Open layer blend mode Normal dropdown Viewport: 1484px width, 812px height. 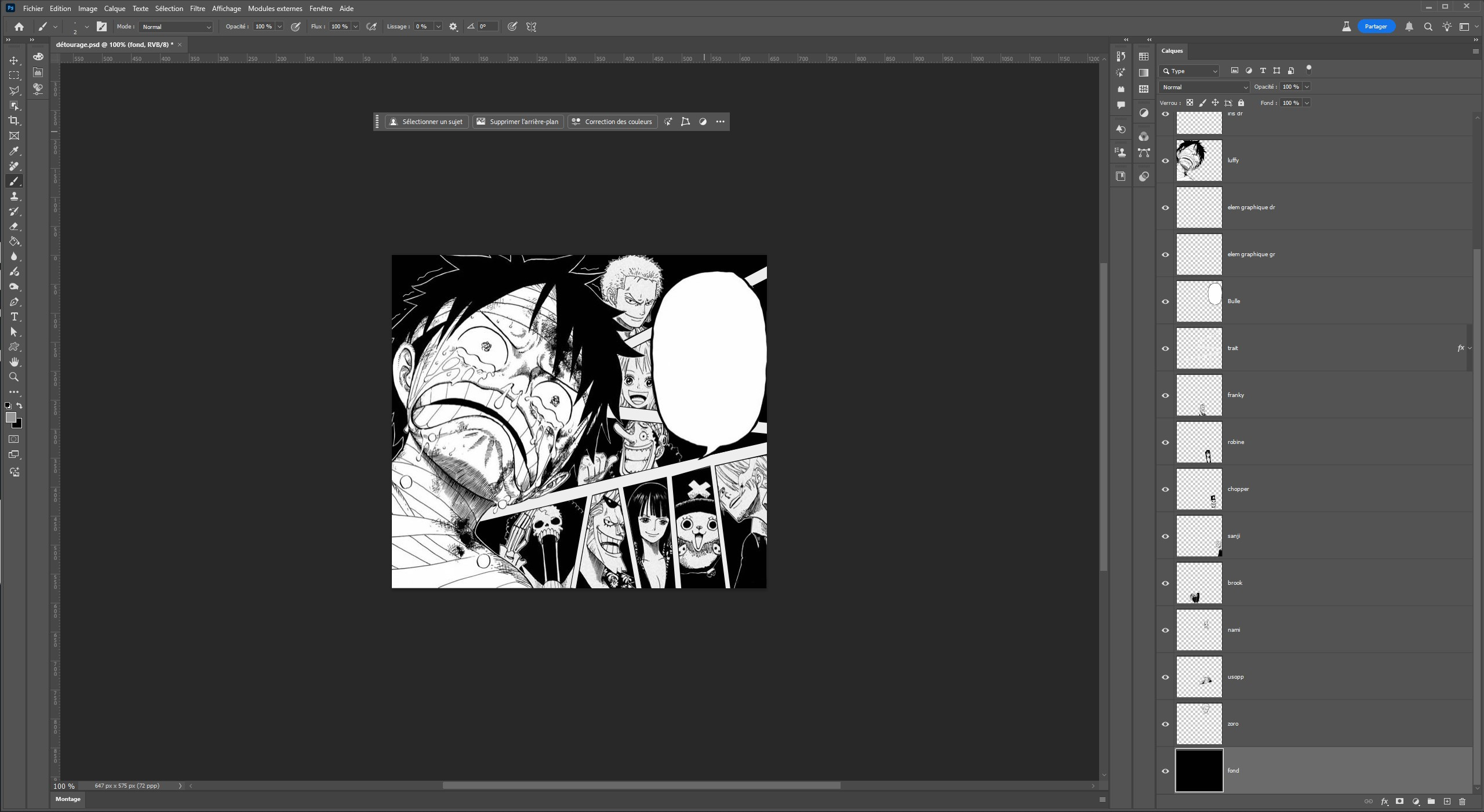(x=1204, y=87)
